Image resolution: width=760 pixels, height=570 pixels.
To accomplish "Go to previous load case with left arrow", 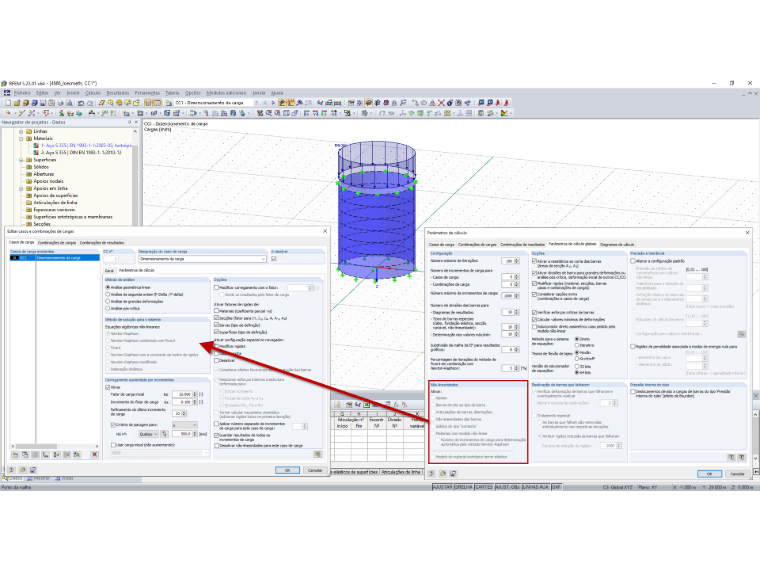I will 265,103.
